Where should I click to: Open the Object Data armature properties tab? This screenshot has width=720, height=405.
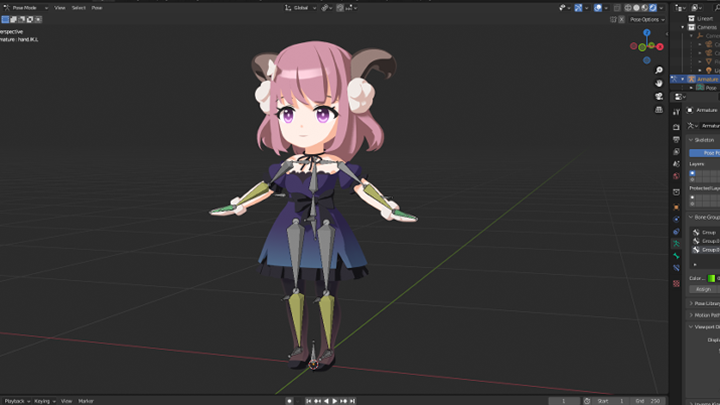click(x=676, y=244)
